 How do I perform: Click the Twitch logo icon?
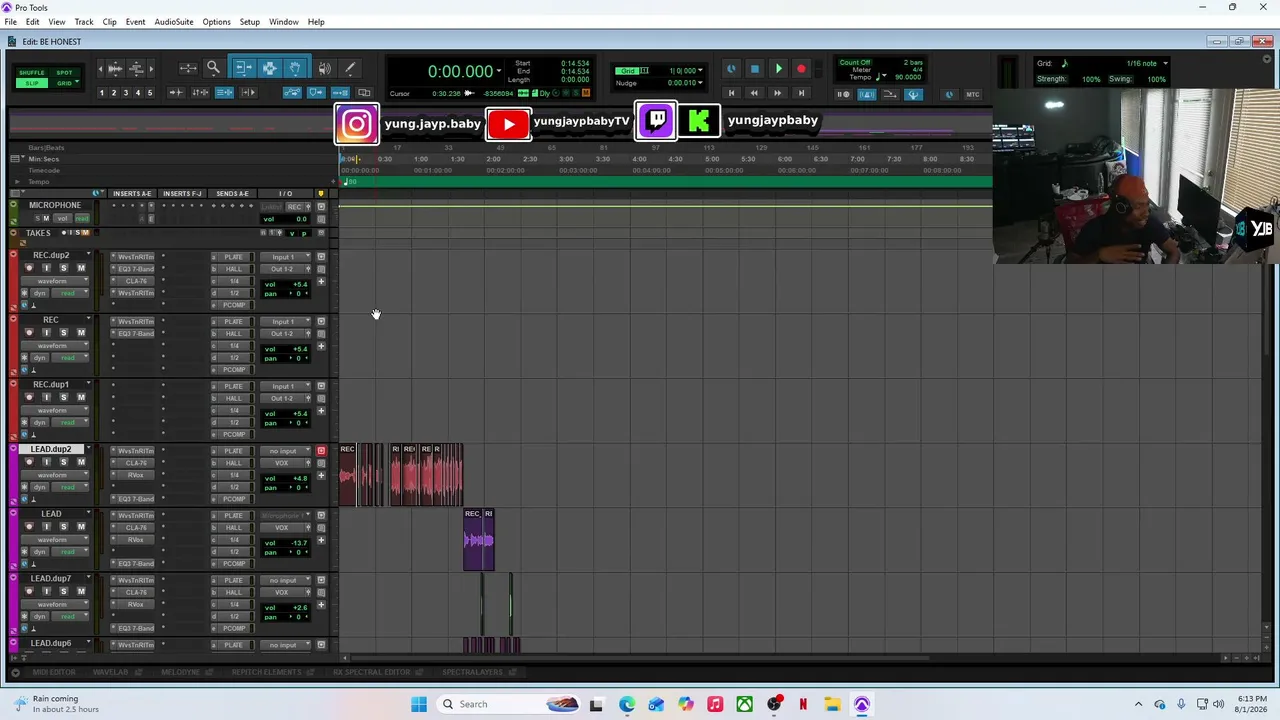(x=656, y=121)
